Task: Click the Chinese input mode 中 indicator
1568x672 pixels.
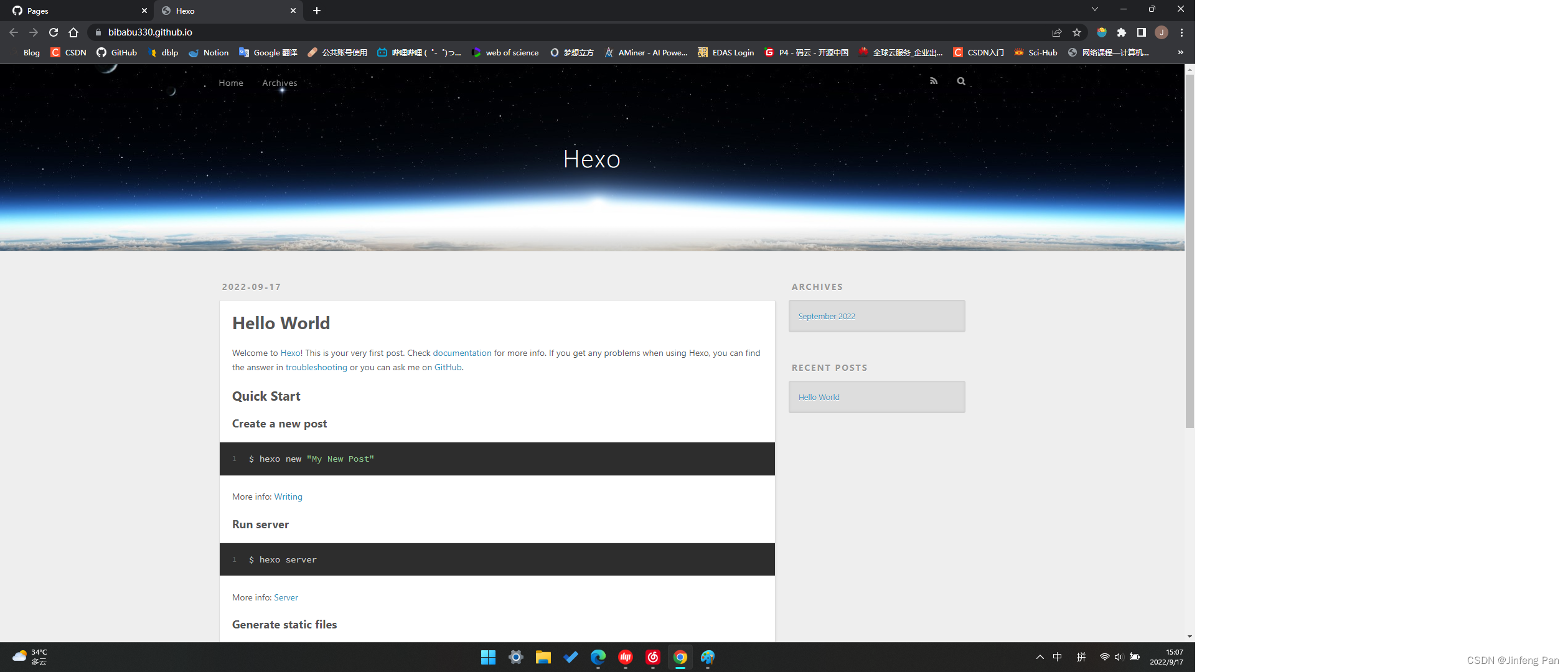Action: pos(1057,657)
